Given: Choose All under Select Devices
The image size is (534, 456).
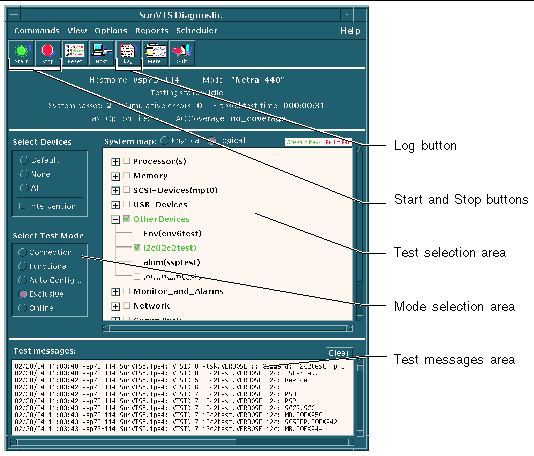Looking at the screenshot, I should (x=24, y=188).
